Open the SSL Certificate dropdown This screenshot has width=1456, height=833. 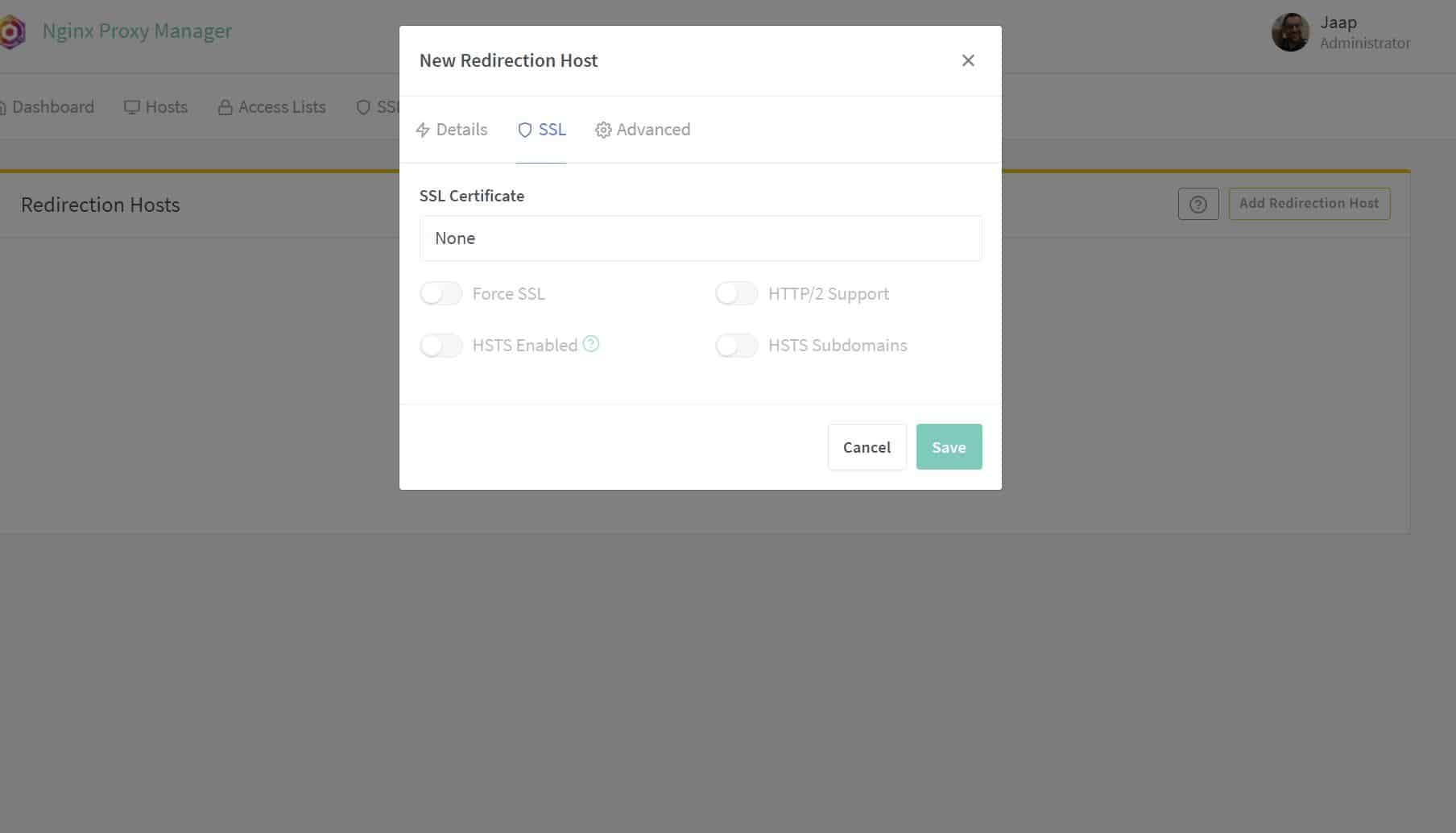[700, 238]
